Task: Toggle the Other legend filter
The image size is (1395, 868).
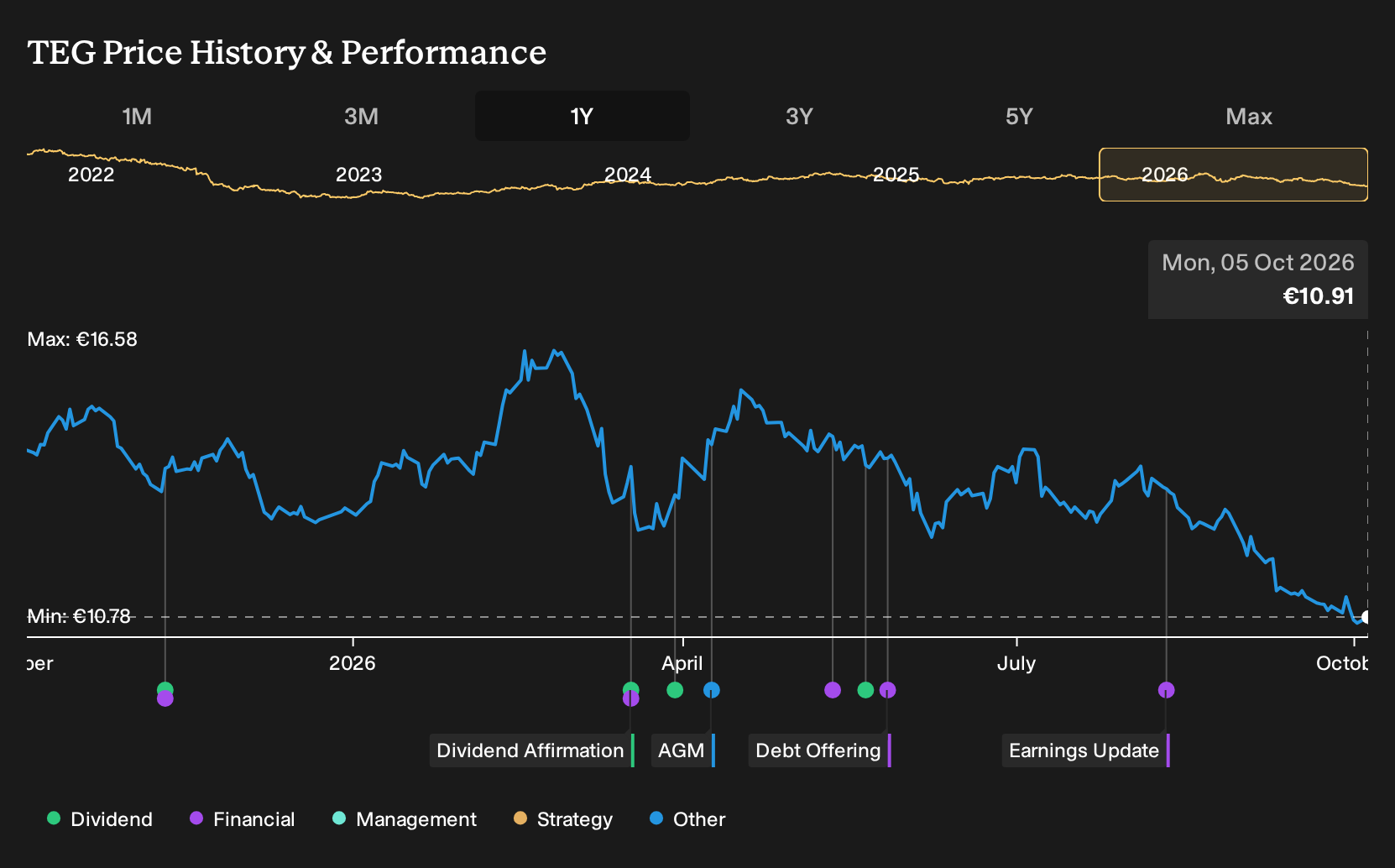Action: [x=687, y=819]
